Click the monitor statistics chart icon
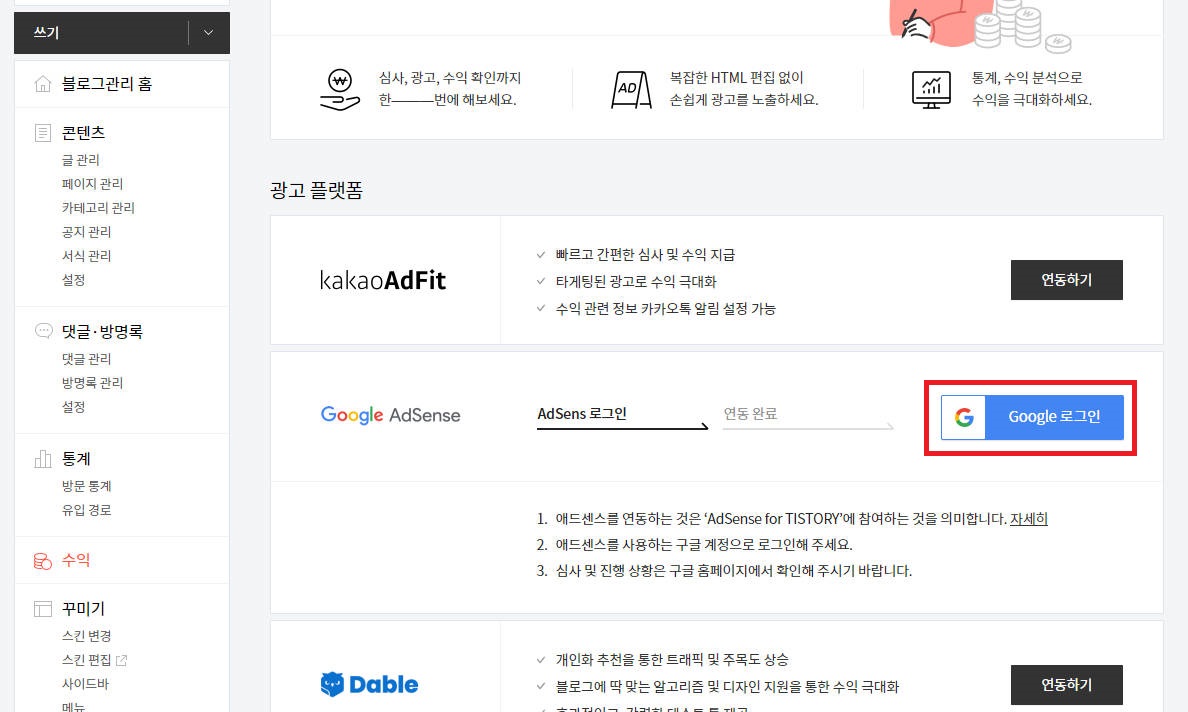Image resolution: width=1188 pixels, height=712 pixels. [931, 89]
